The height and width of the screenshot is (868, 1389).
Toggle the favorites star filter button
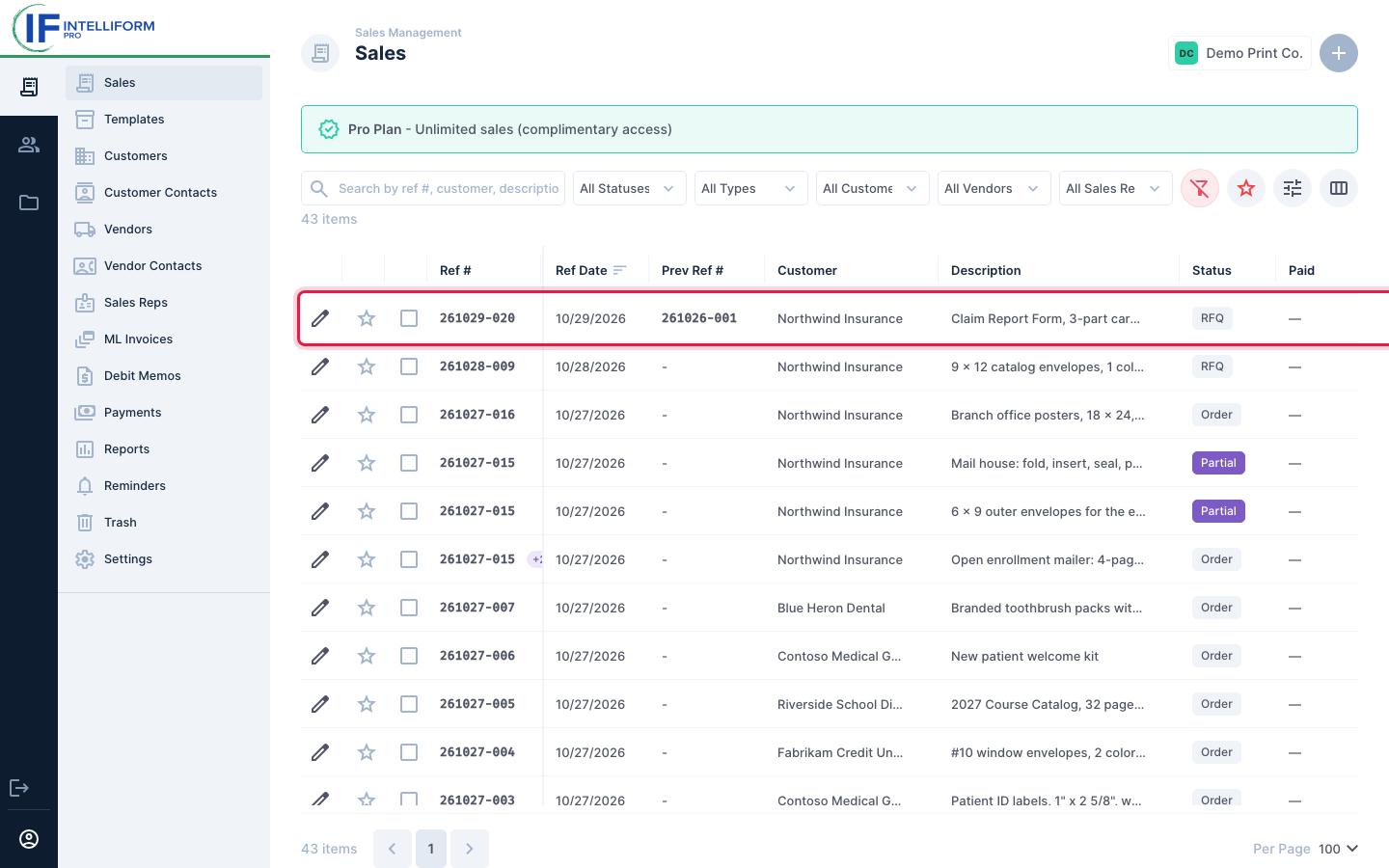click(x=1246, y=188)
